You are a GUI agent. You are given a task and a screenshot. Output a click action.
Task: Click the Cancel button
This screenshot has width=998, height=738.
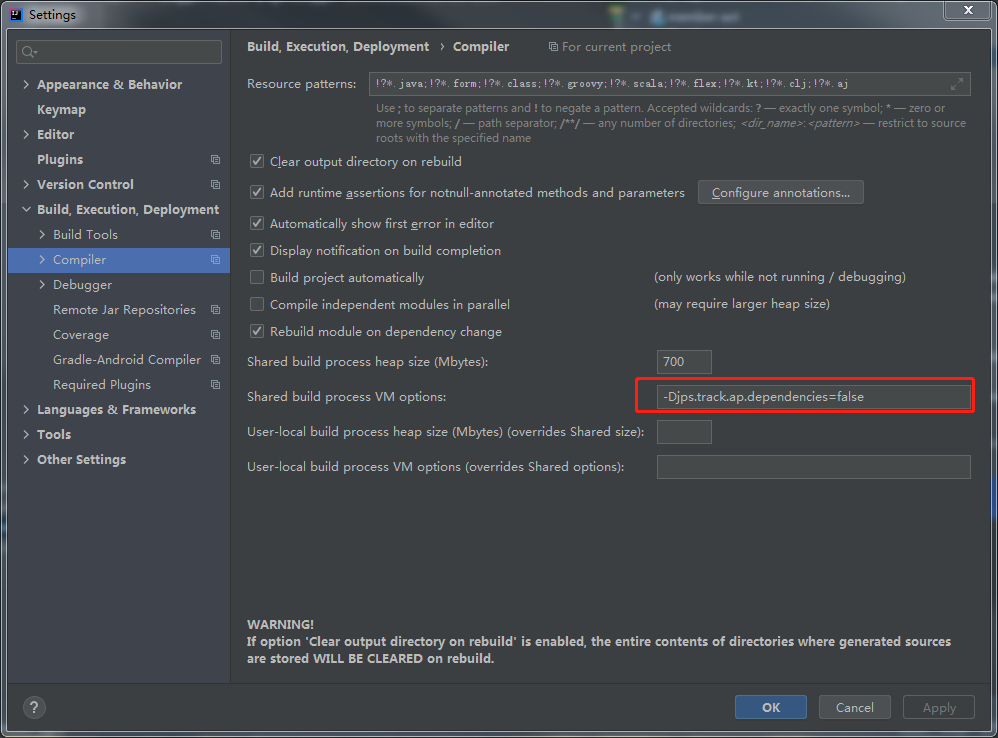tap(854, 707)
